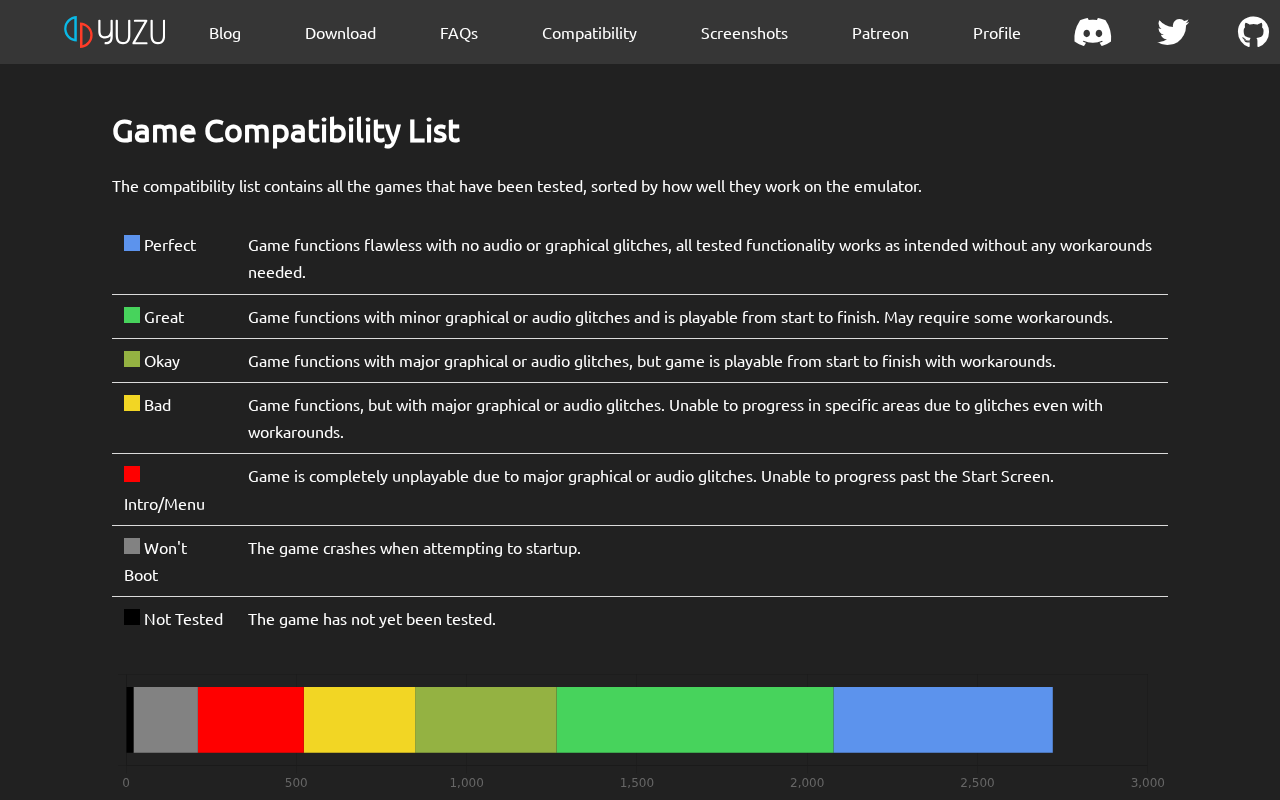Click the gray Won't Boot legend square
Viewport: 1280px width, 800px height.
click(132, 546)
